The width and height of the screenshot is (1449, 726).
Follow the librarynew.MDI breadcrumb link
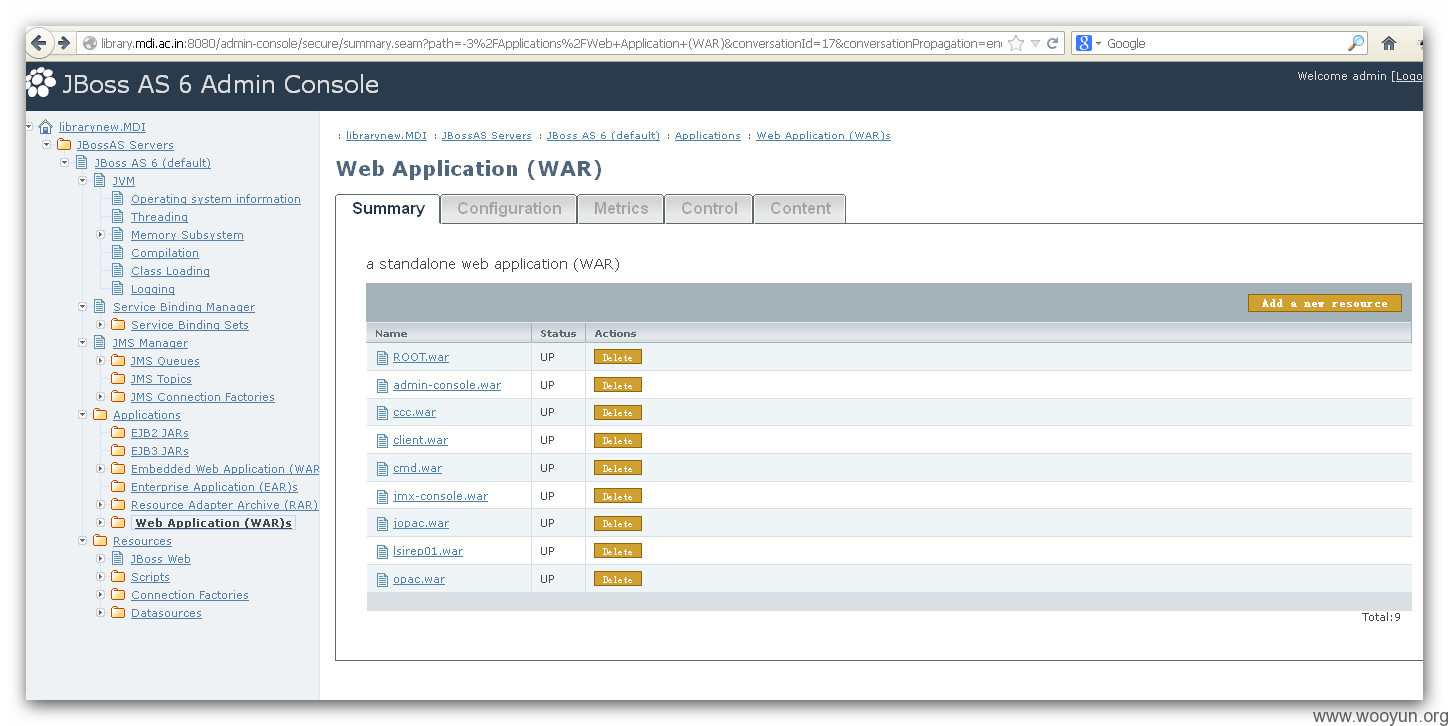click(x=386, y=136)
